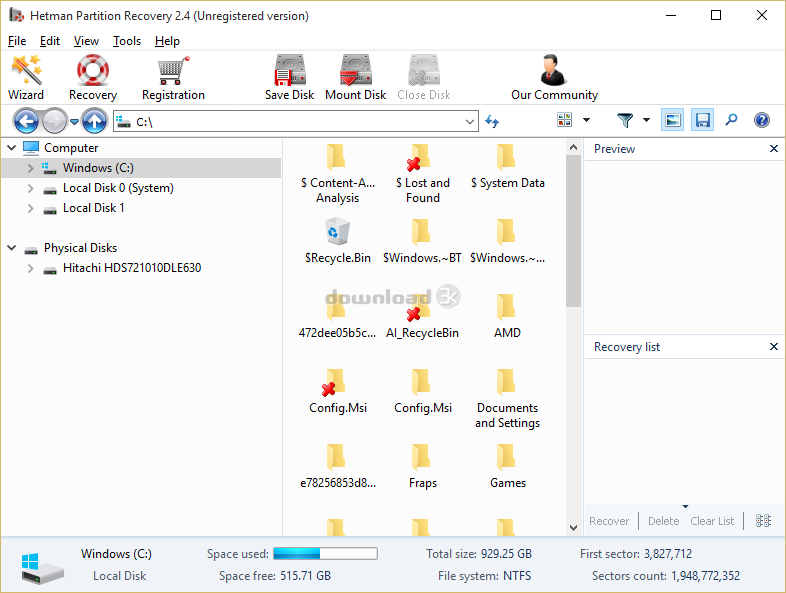Screen dimensions: 786x593
Task: Open Our Community link icon
Action: 553,70
